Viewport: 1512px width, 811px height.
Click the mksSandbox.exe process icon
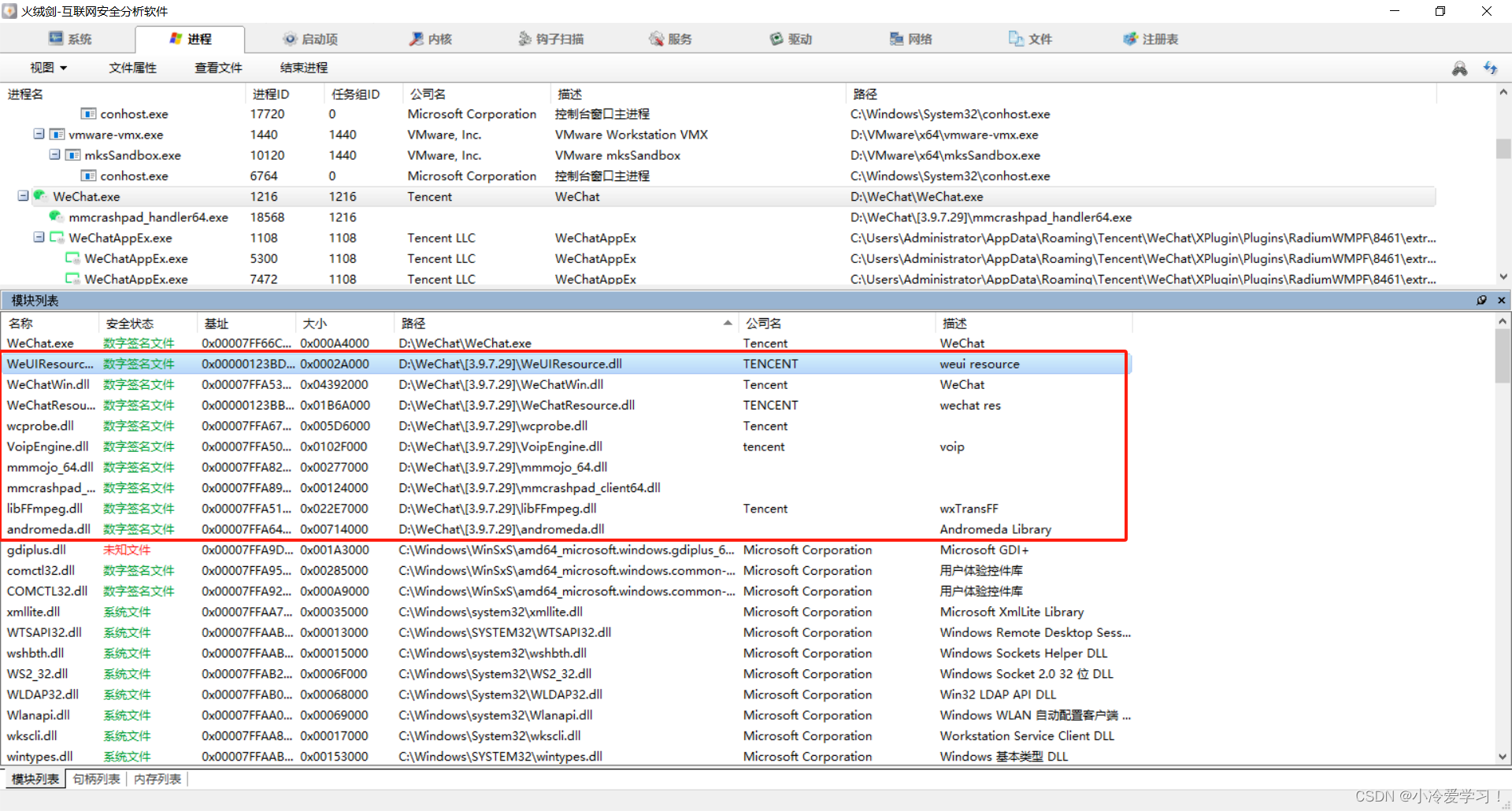pyautogui.click(x=72, y=155)
